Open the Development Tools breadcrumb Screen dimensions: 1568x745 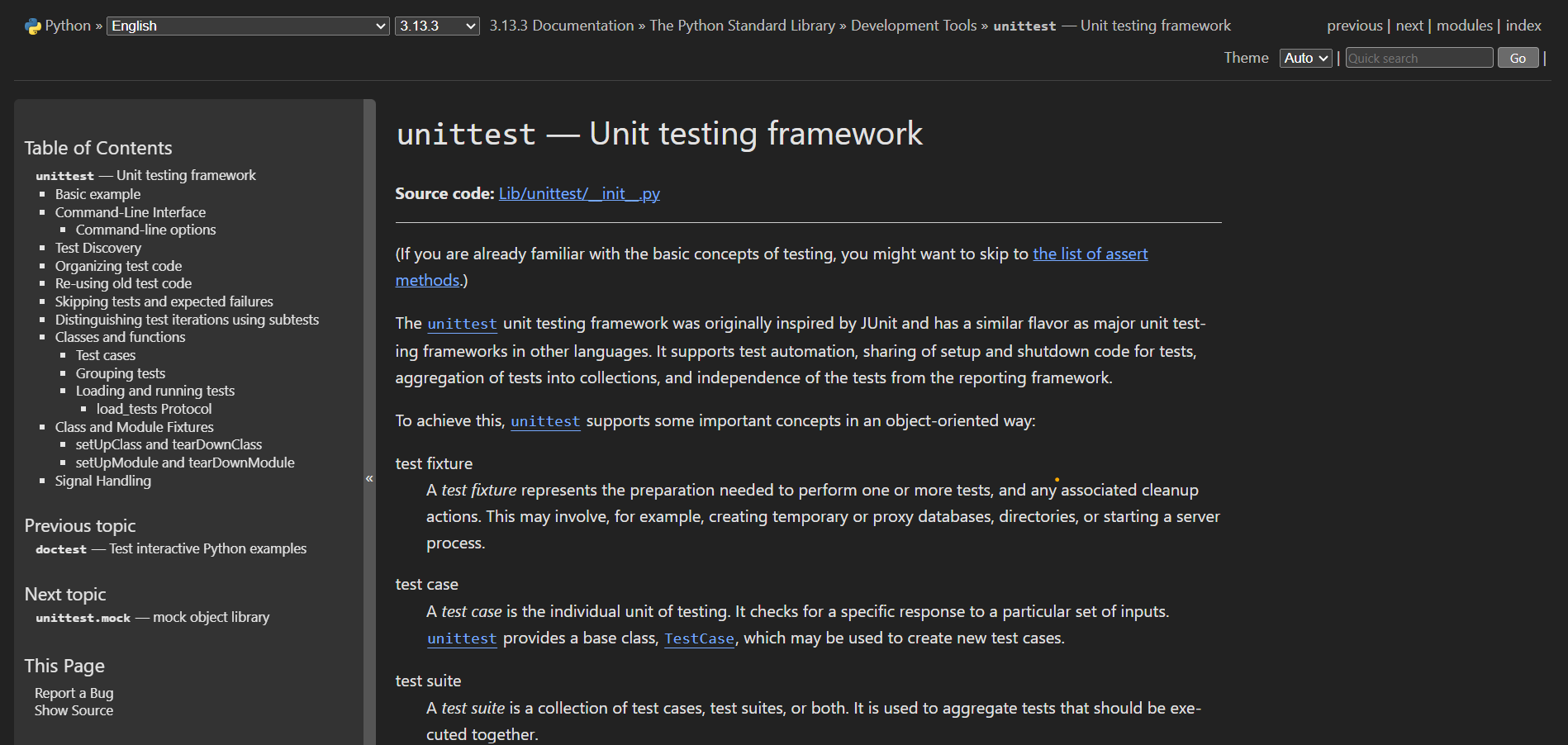tap(913, 26)
